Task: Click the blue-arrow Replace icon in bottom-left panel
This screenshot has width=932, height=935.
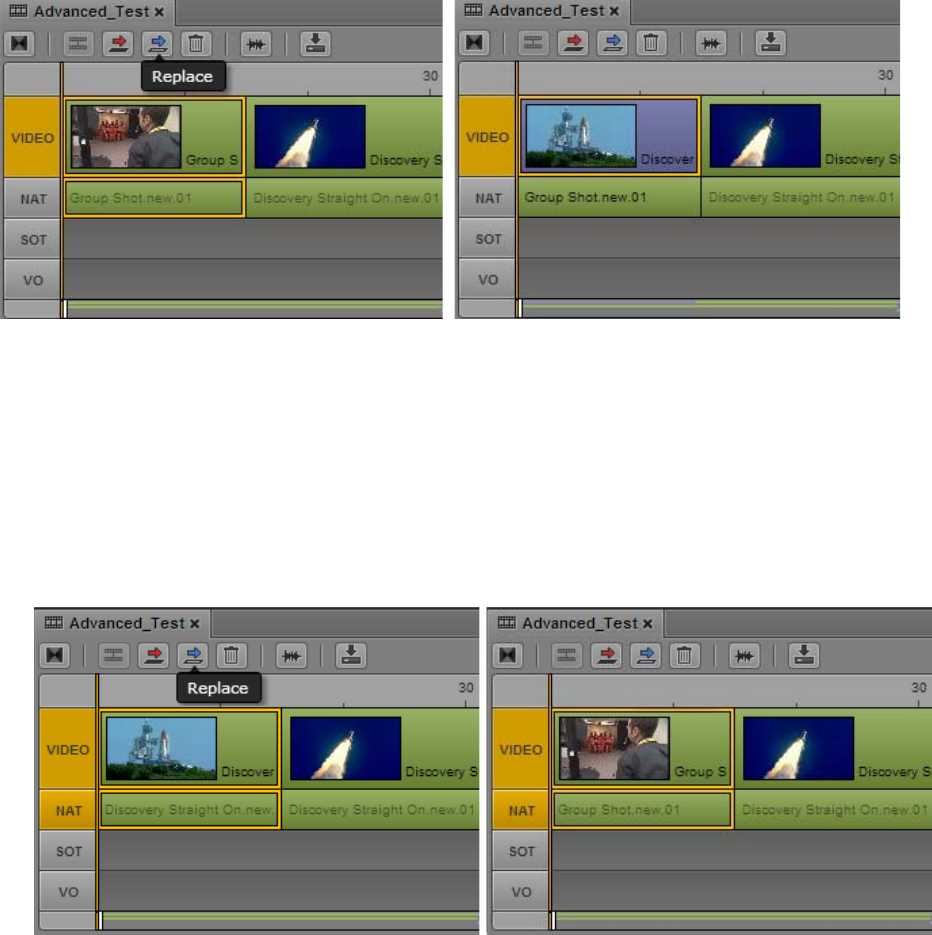Action: click(193, 655)
